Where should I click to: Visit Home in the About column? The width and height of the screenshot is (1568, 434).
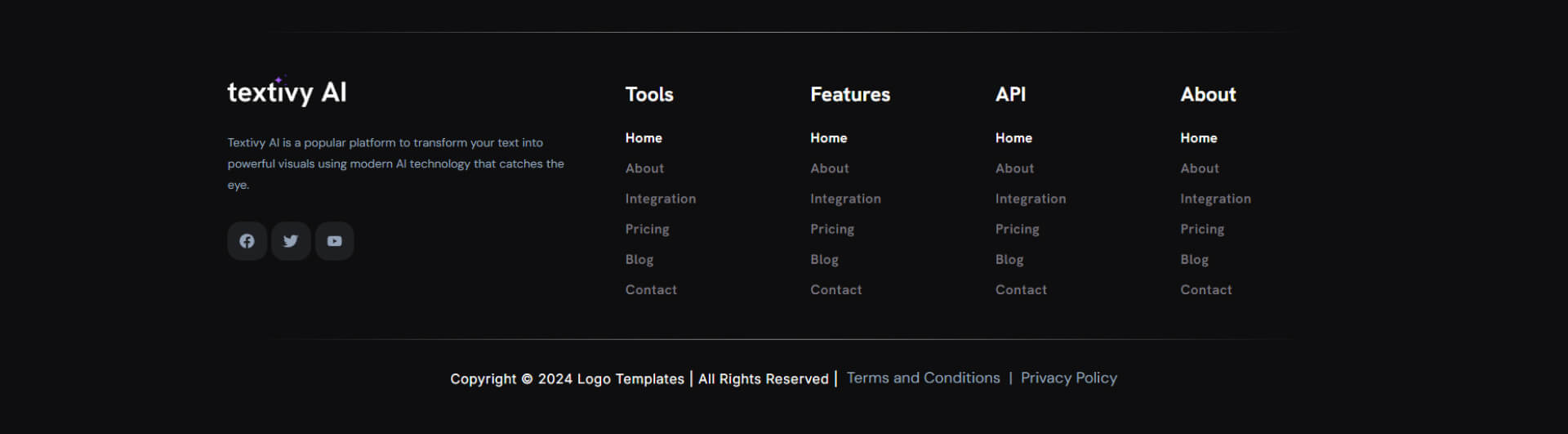click(1198, 138)
